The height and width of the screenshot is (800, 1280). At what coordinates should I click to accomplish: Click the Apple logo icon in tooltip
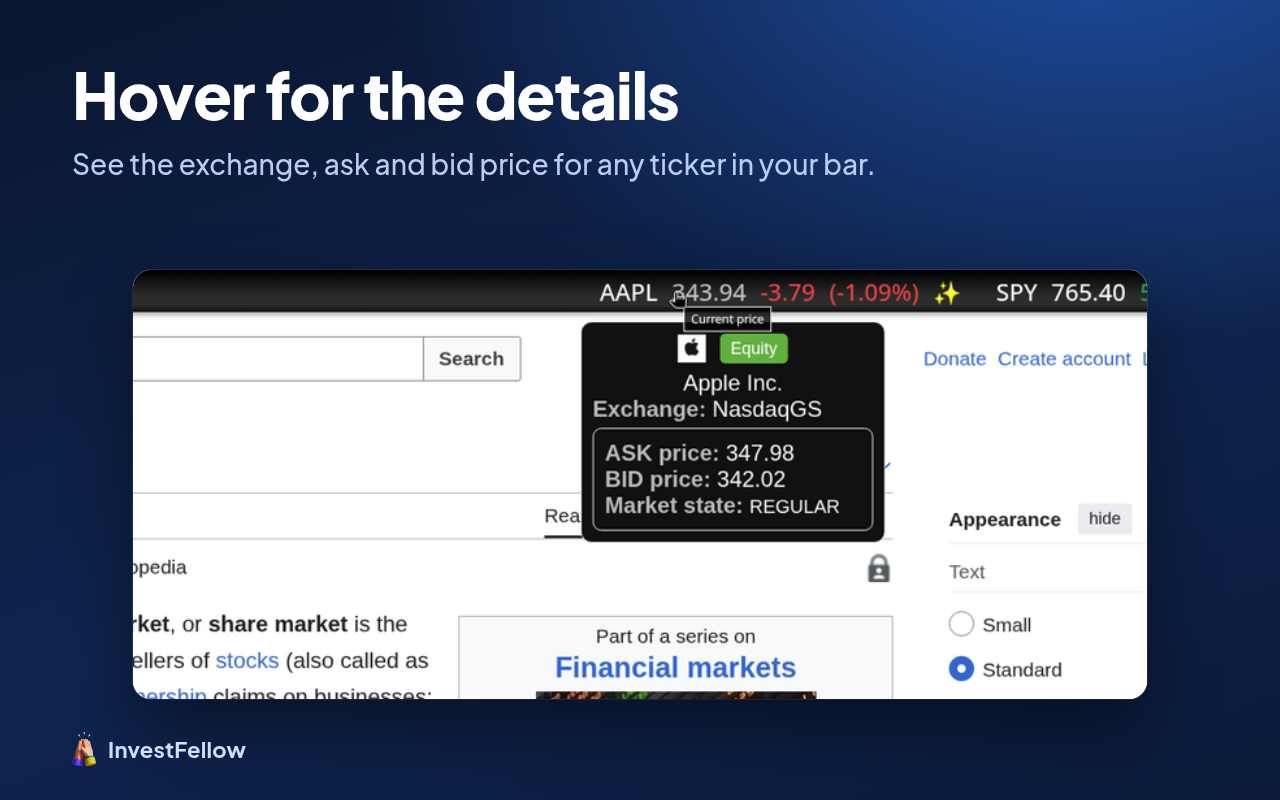[x=692, y=348]
